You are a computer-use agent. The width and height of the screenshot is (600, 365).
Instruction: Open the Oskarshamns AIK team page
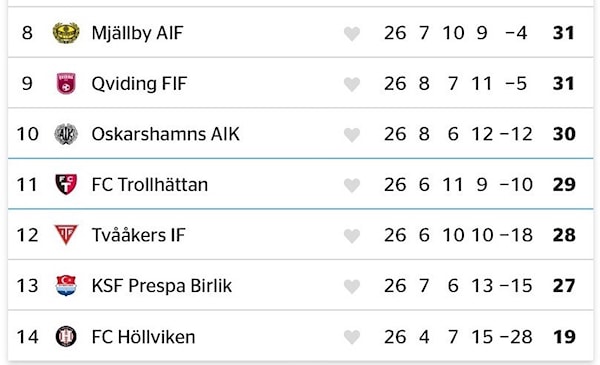click(x=166, y=134)
